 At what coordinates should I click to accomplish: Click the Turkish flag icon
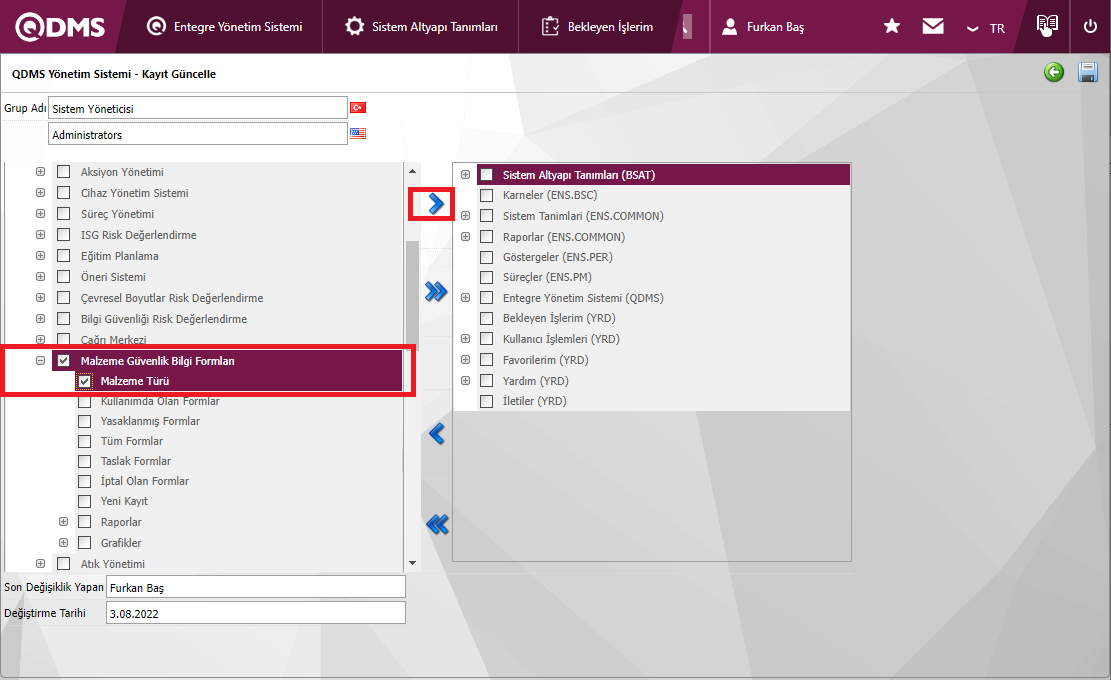[x=358, y=108]
